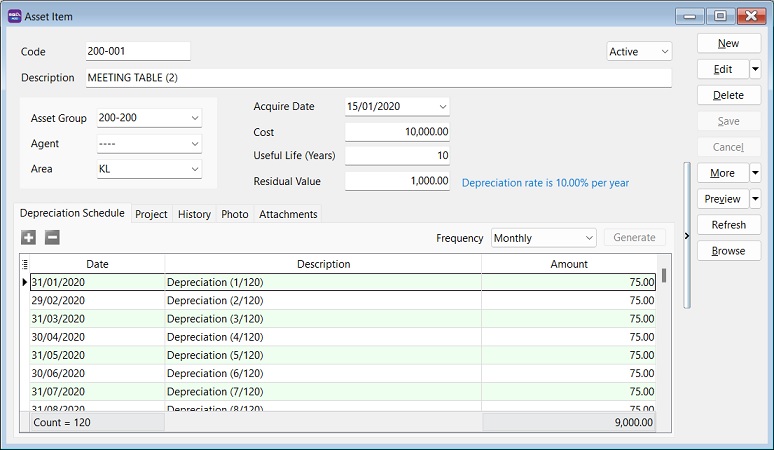Open the Preview button dropdown arrow
Viewport: 774px width, 450px height.
(755, 199)
